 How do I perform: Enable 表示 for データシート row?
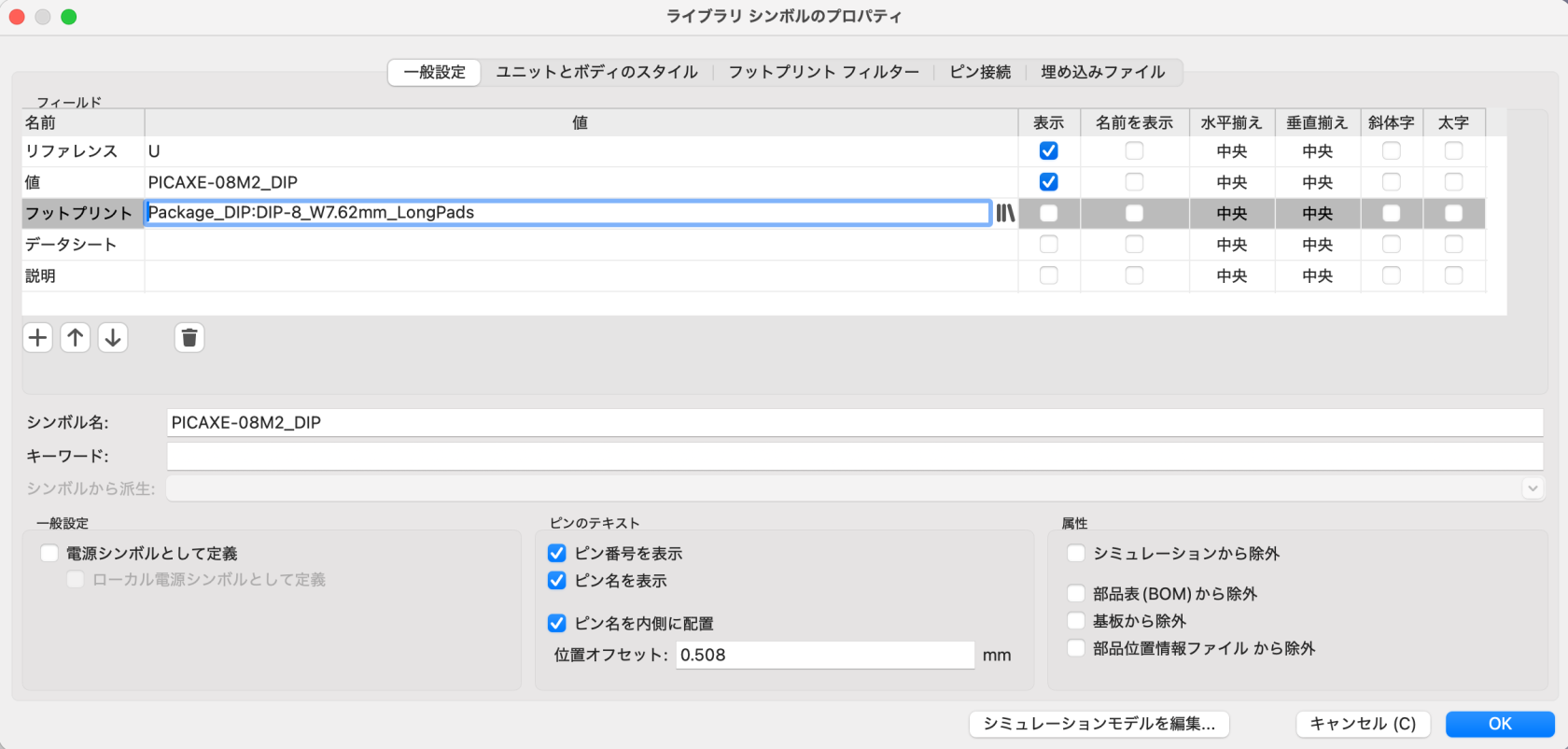pyautogui.click(x=1049, y=244)
